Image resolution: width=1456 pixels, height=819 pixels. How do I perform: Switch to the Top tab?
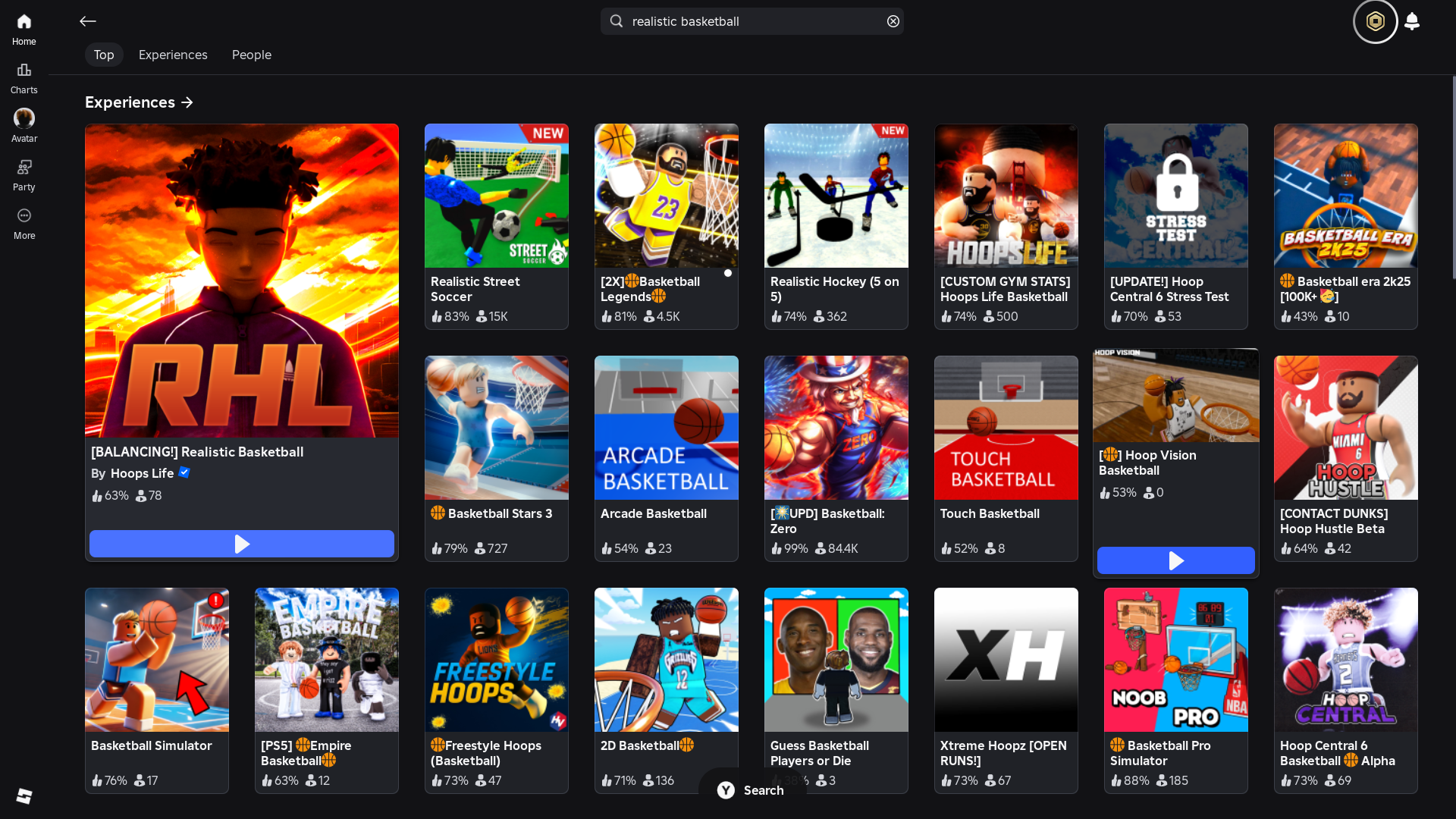coord(104,55)
